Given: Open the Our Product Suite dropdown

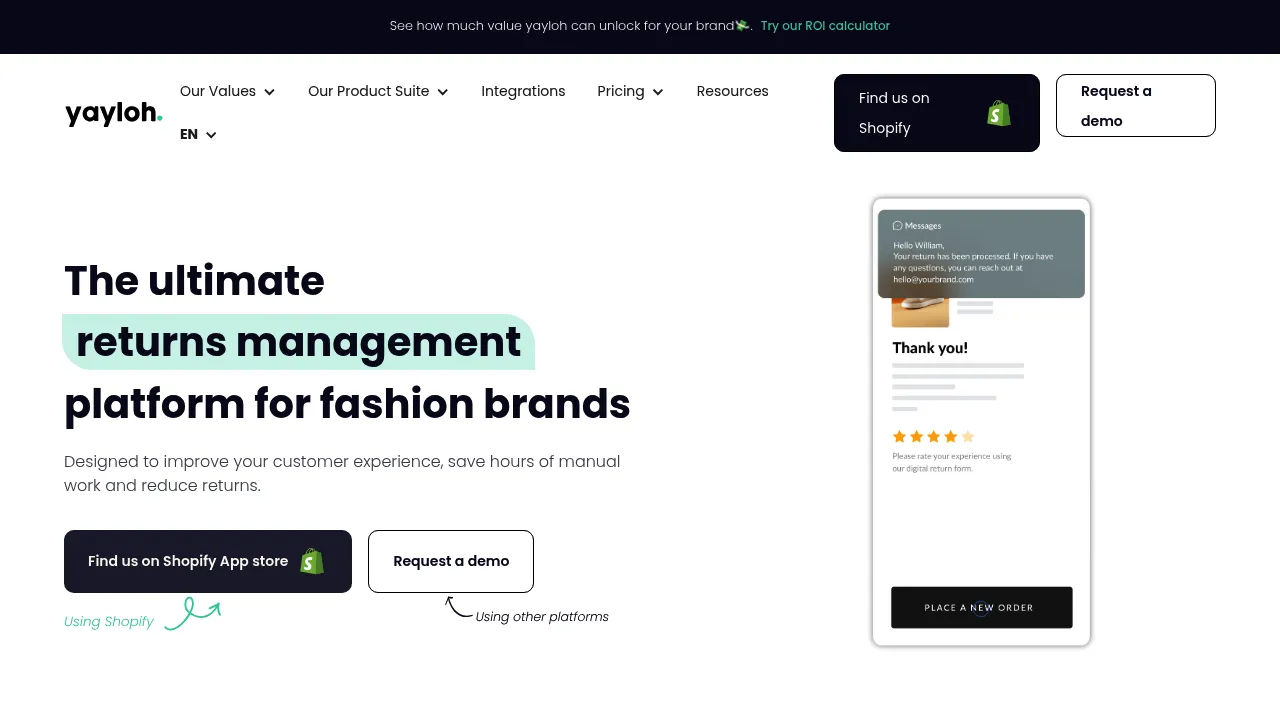Looking at the screenshot, I should tap(378, 91).
